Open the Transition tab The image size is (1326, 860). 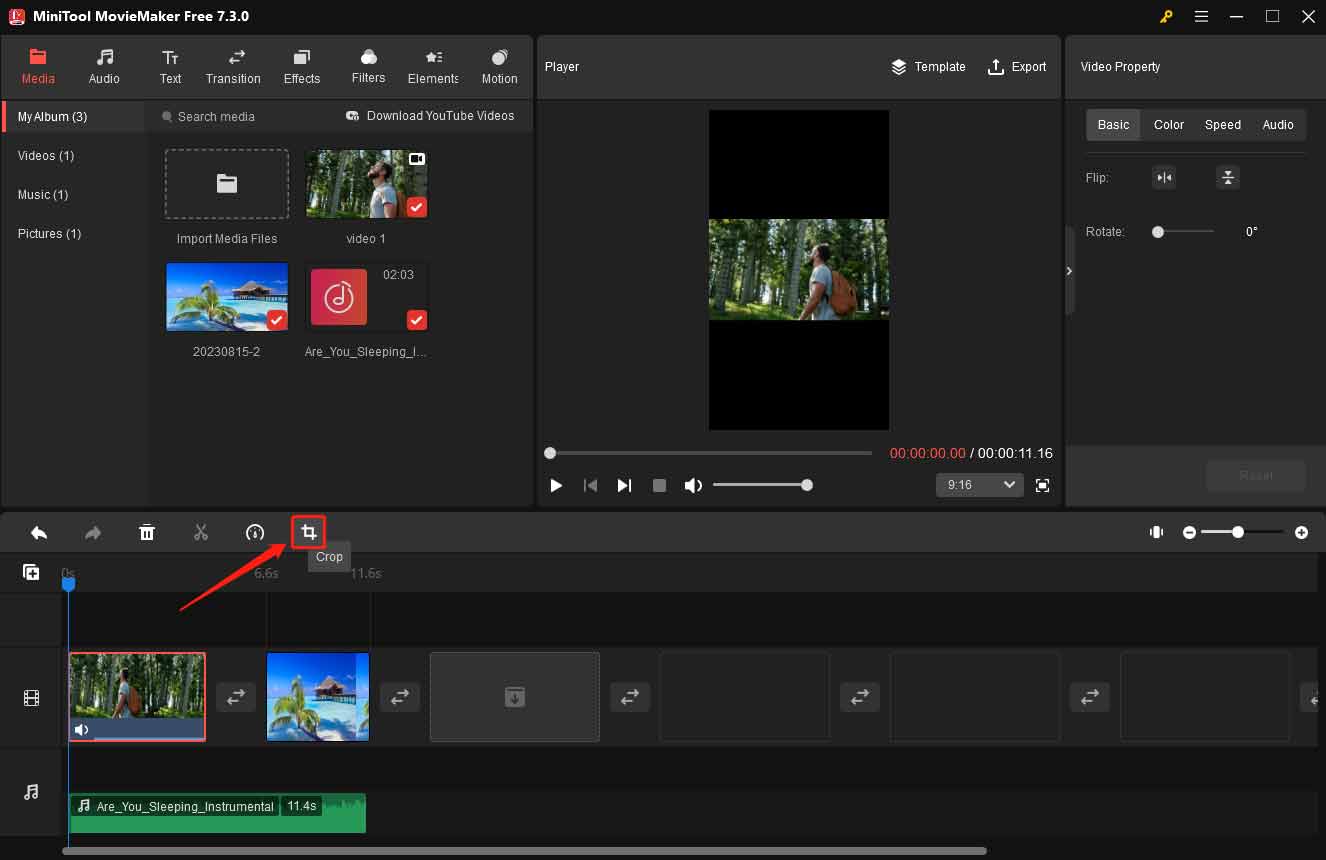coord(233,66)
